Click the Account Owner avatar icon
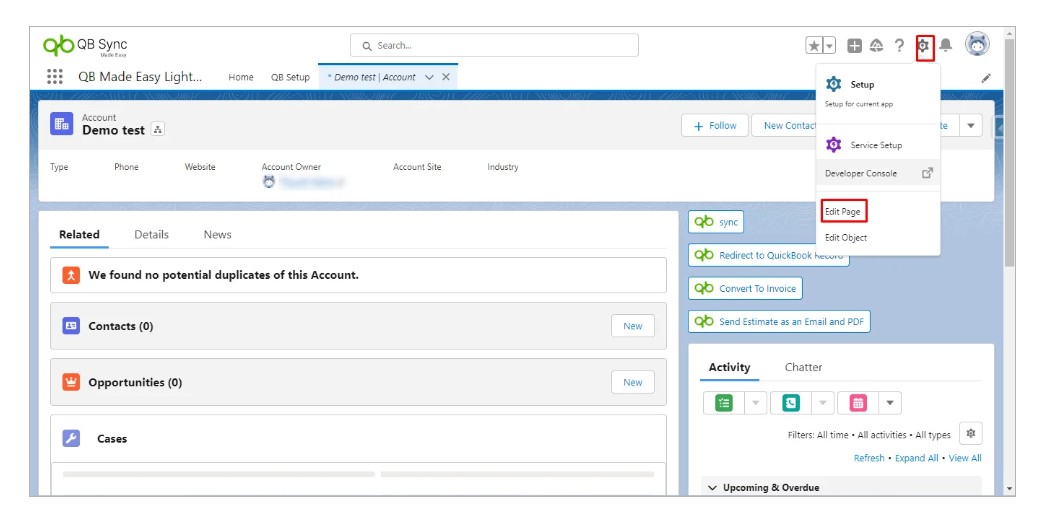1043x530 pixels. point(269,182)
